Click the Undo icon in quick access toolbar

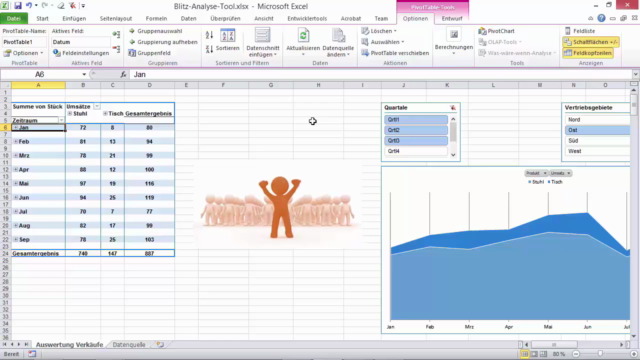click(x=29, y=6)
